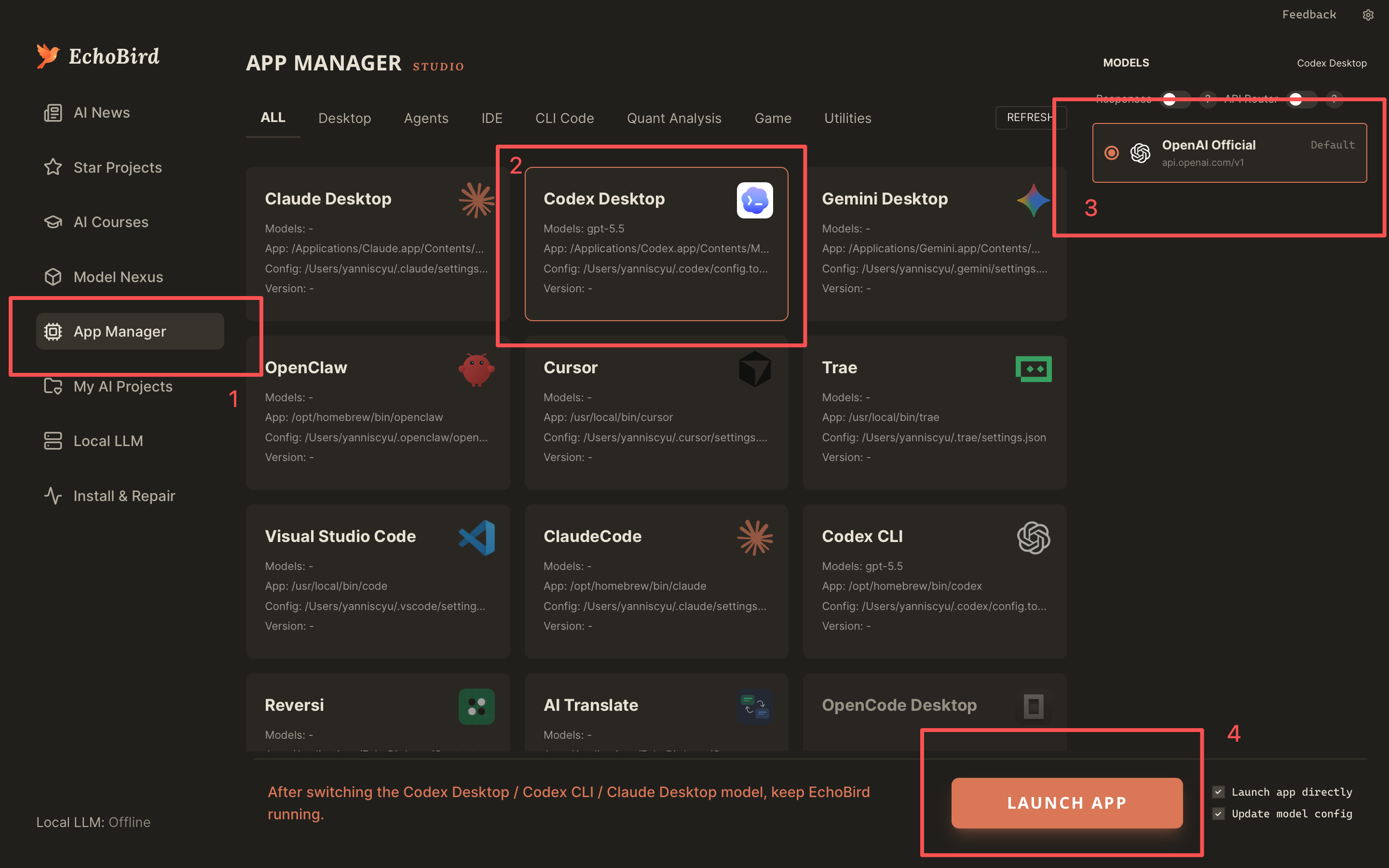Select the OpenClaw card title
Image resolution: width=1389 pixels, height=868 pixels.
(x=306, y=367)
